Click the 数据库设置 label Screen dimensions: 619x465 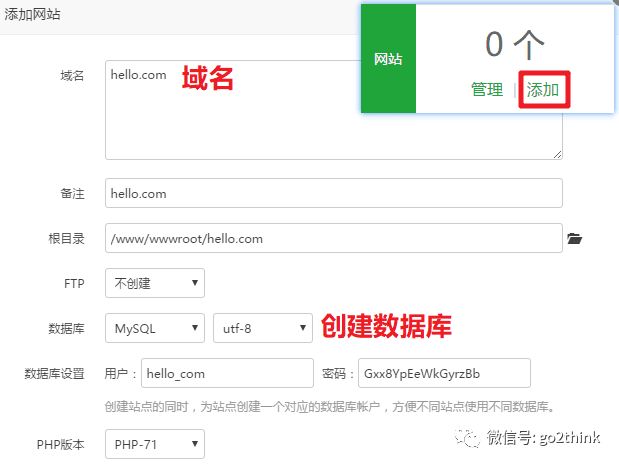tap(54, 373)
